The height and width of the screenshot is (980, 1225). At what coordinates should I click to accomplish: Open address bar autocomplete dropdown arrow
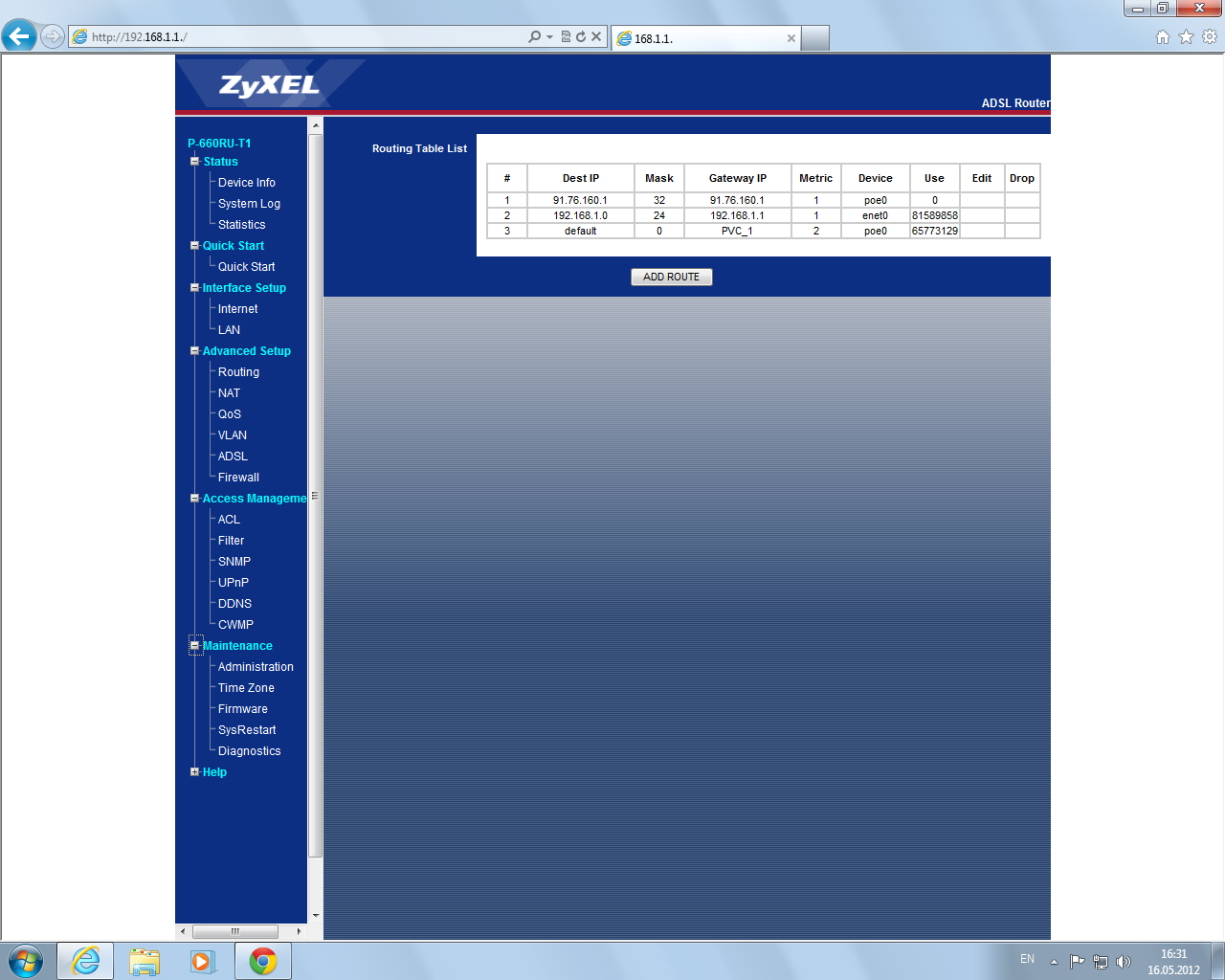(x=549, y=36)
